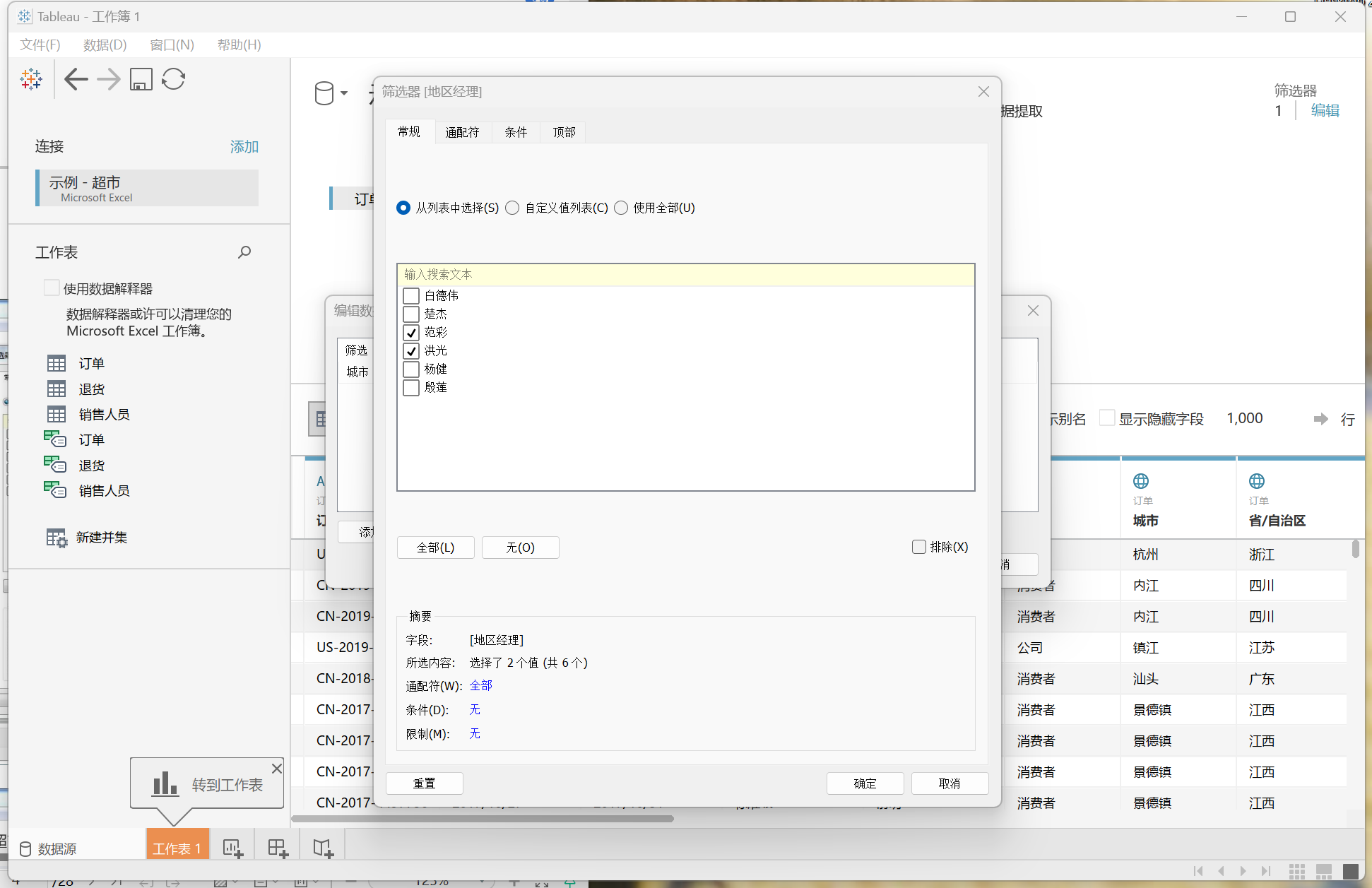Viewport: 1372px width, 888px height.
Task: Click the new worksheet tab icon
Action: (x=232, y=848)
